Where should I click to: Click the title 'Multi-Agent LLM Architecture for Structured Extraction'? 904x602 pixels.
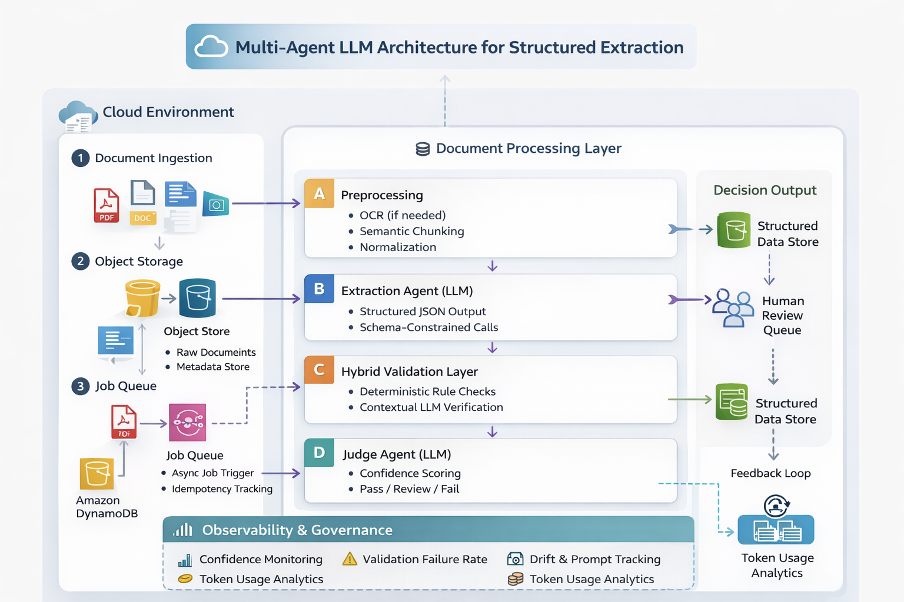click(x=459, y=47)
